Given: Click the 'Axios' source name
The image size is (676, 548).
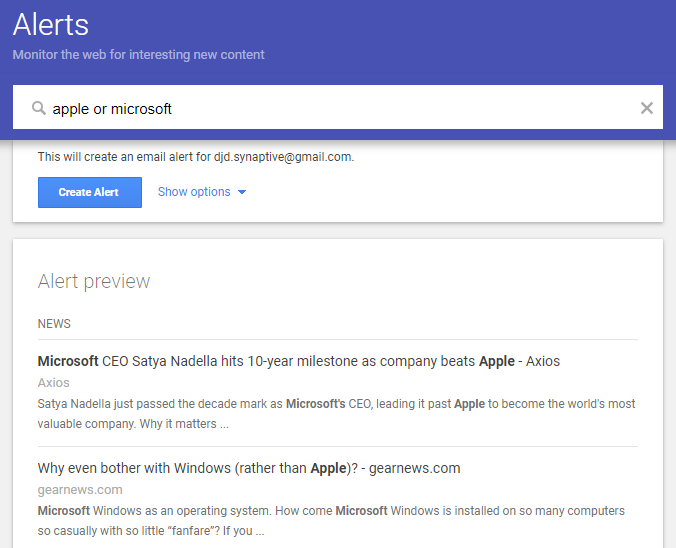Looking at the screenshot, I should 53,382.
